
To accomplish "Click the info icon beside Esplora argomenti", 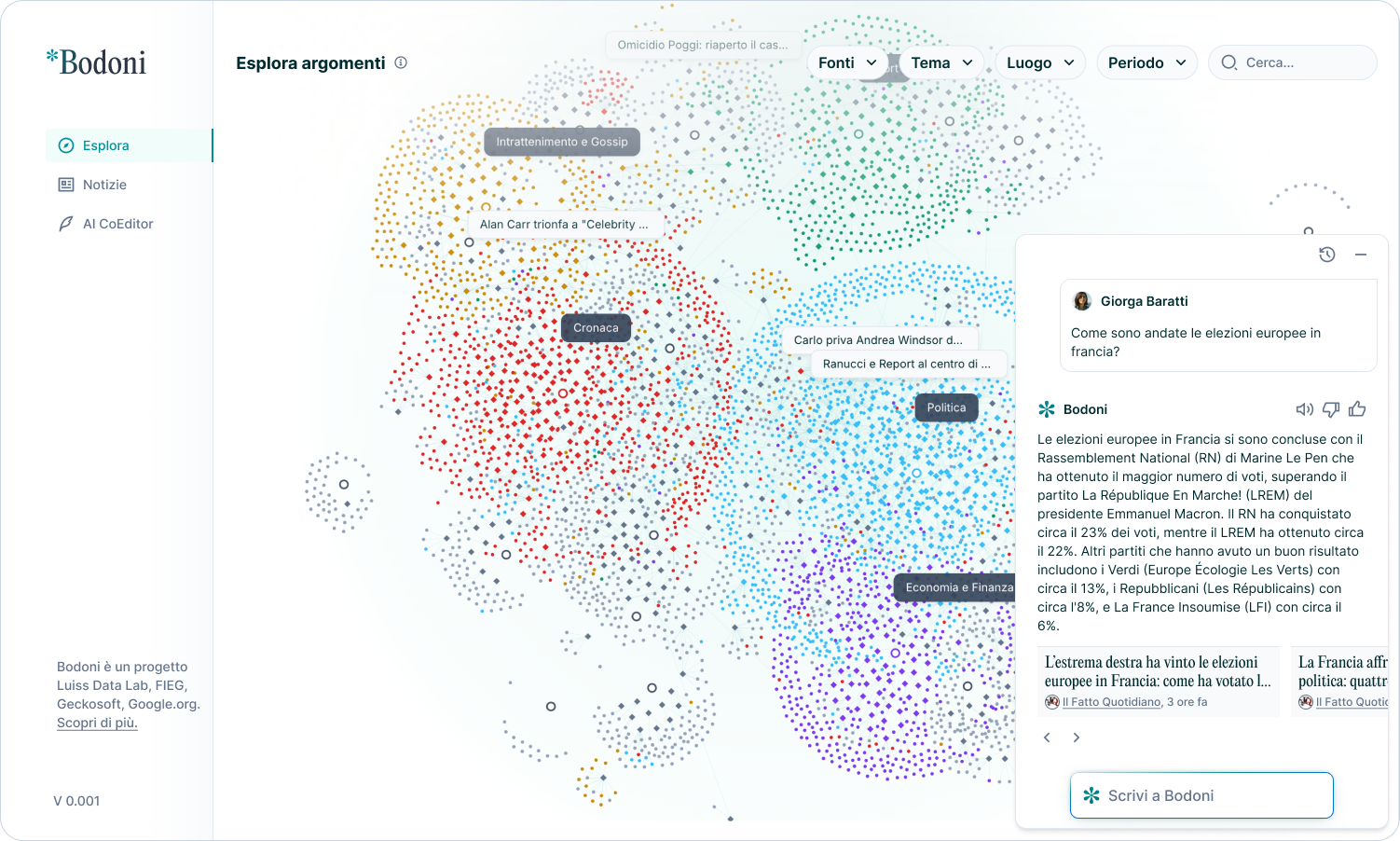I will (401, 62).
